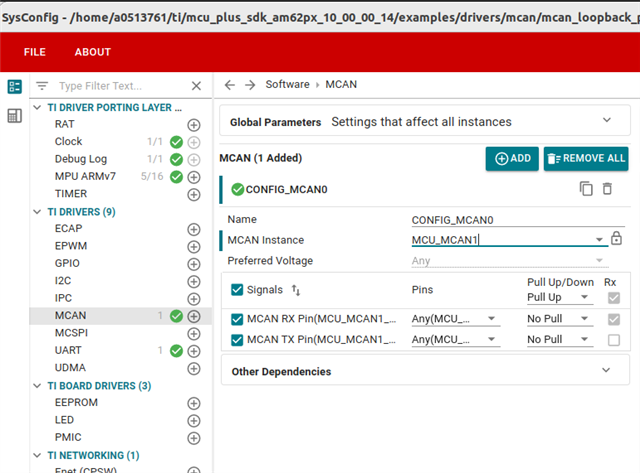Click the lock icon beside MCAN Instance
This screenshot has height=473, width=640.
(x=616, y=238)
